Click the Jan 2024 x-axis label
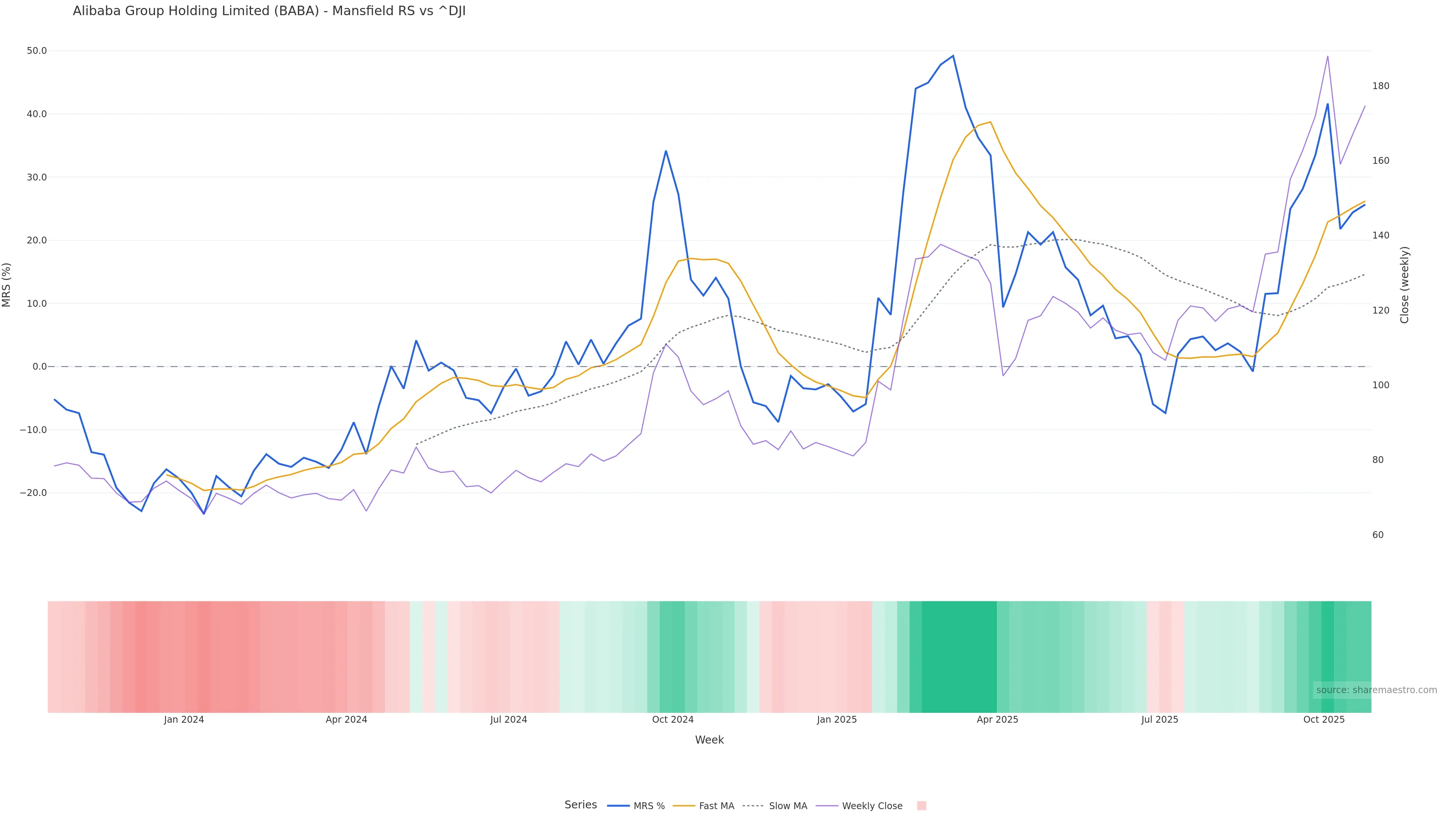Viewport: 1456px width, 819px height. [x=184, y=720]
